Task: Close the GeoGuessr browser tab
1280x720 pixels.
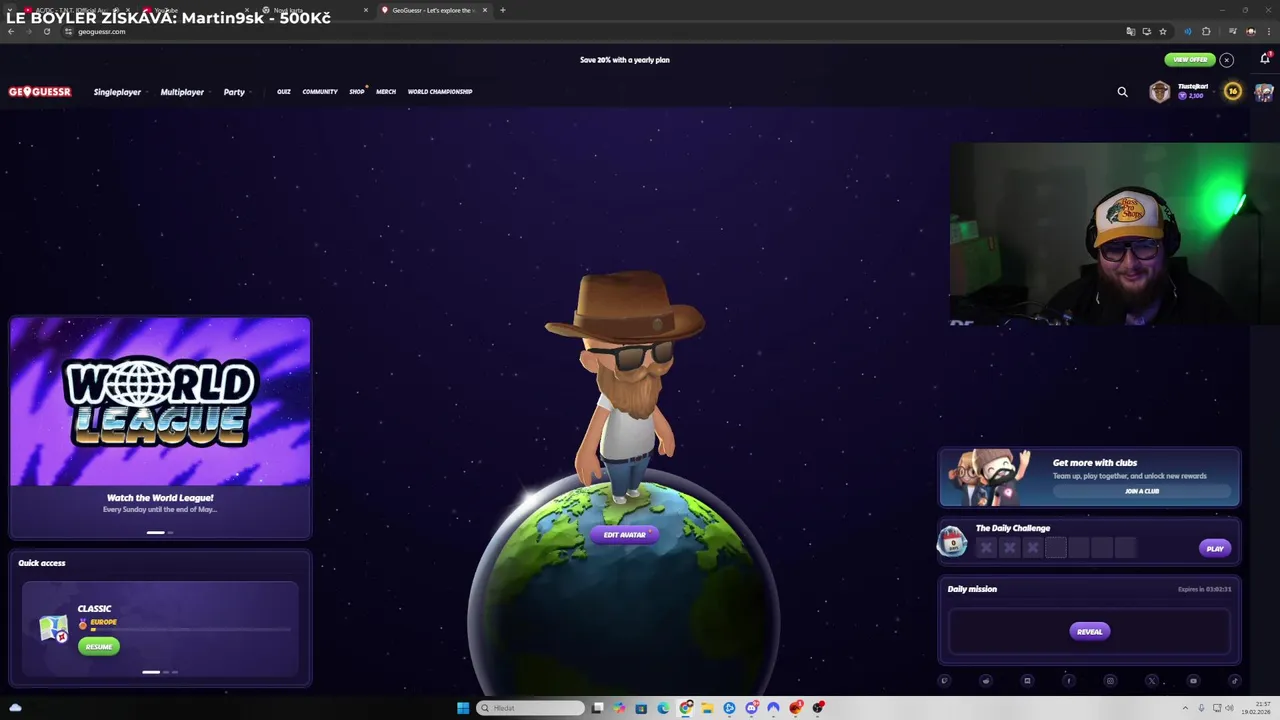Action: tap(485, 10)
